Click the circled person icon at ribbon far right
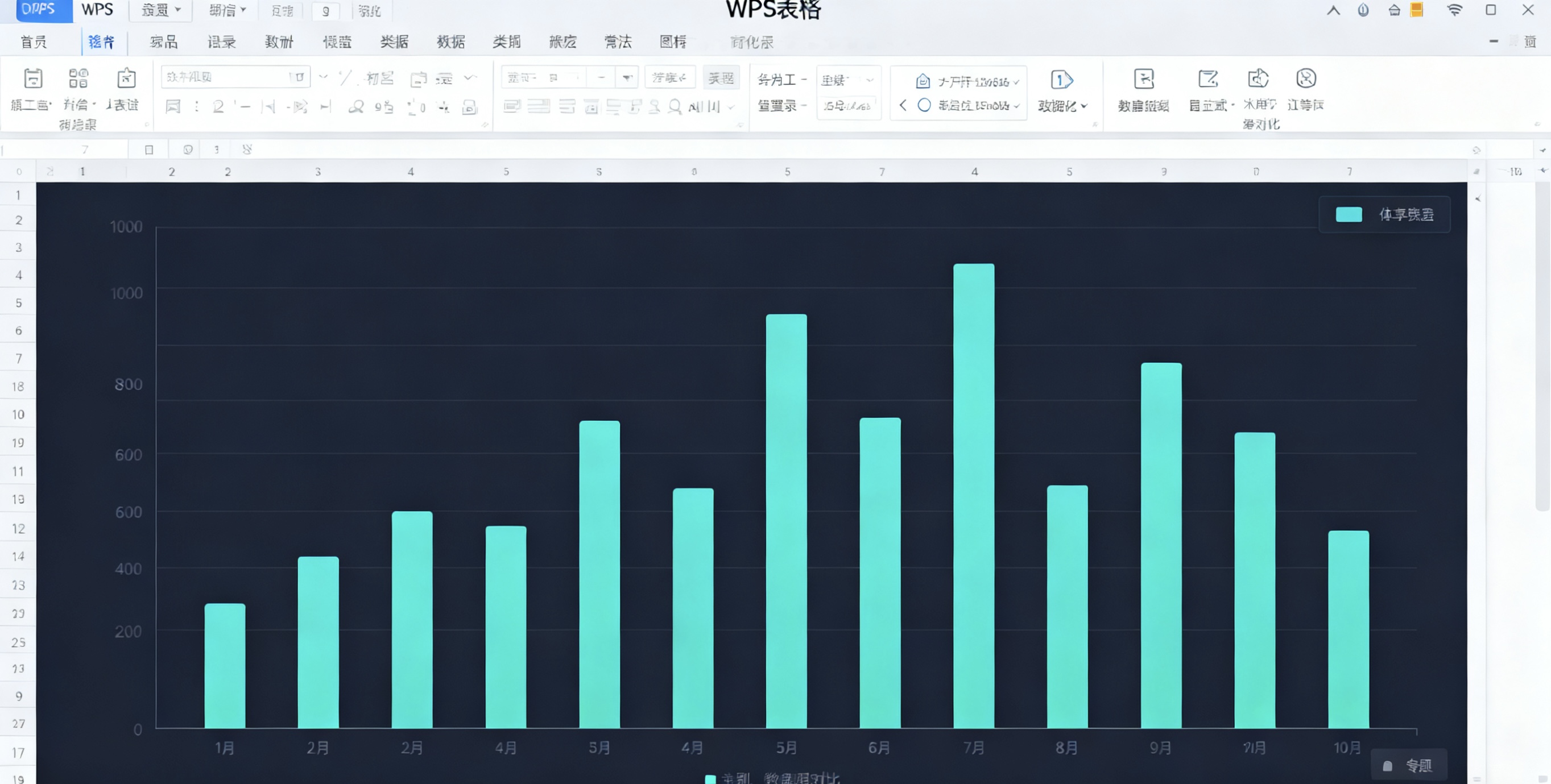1551x784 pixels. click(x=1305, y=79)
